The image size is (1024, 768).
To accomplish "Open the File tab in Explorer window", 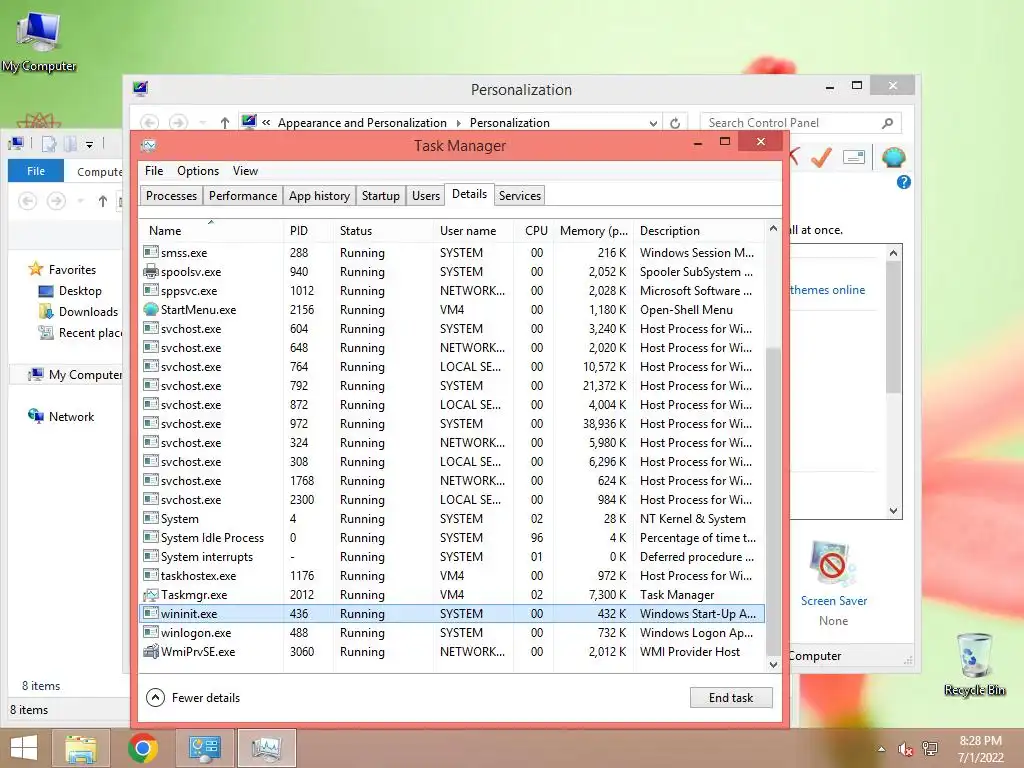I will 36,171.
